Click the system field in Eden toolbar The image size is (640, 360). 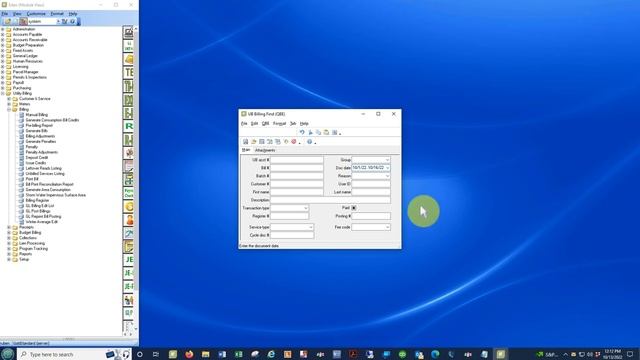pos(42,21)
